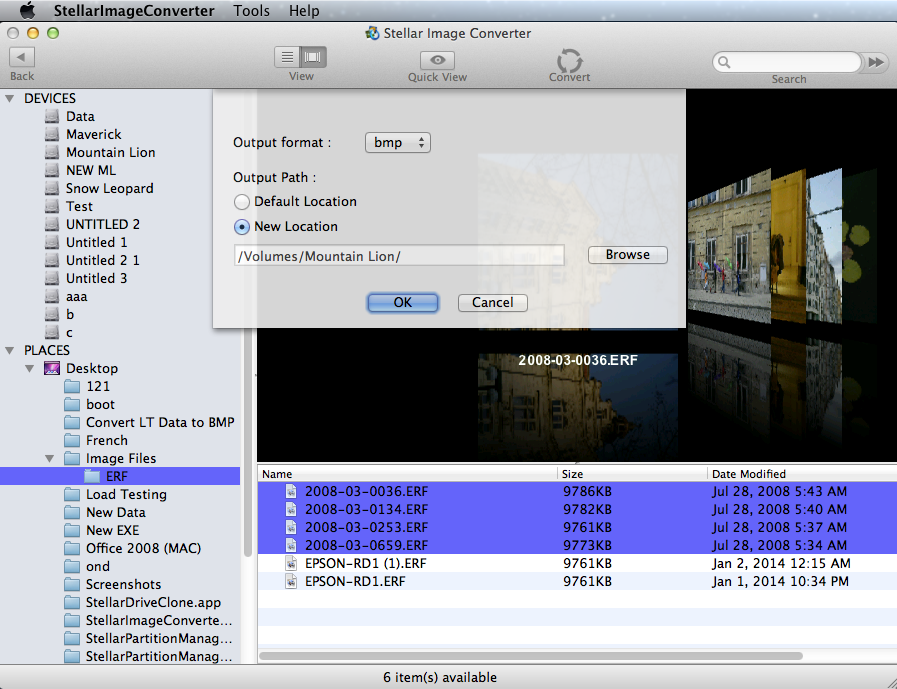This screenshot has height=689, width=897.
Task: Click the yellow wall thumbnail in cover flow
Action: click(x=788, y=246)
